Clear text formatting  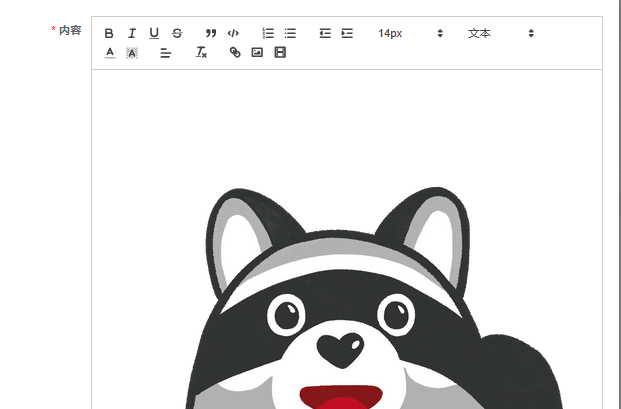tap(201, 52)
